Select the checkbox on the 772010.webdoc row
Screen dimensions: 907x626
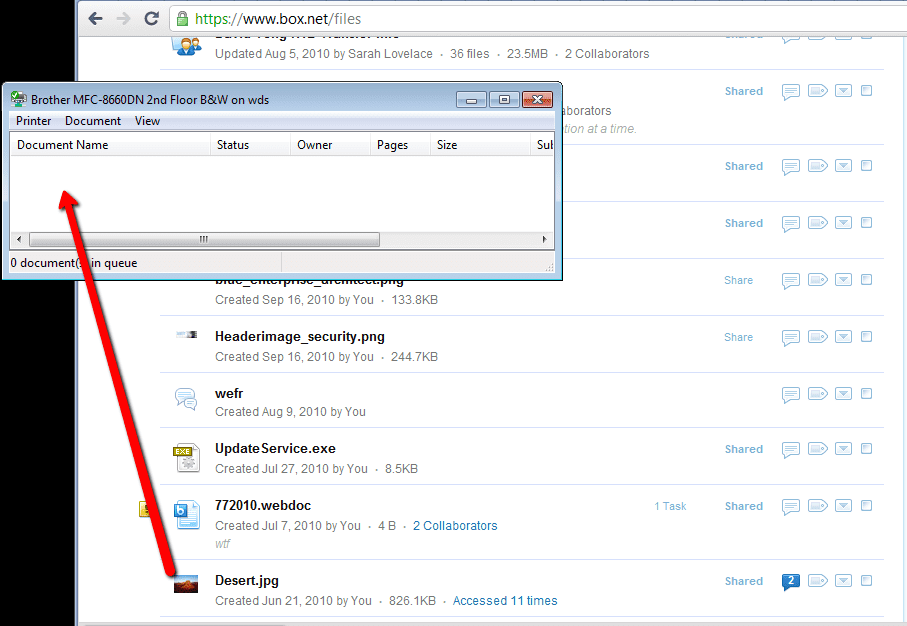click(866, 506)
